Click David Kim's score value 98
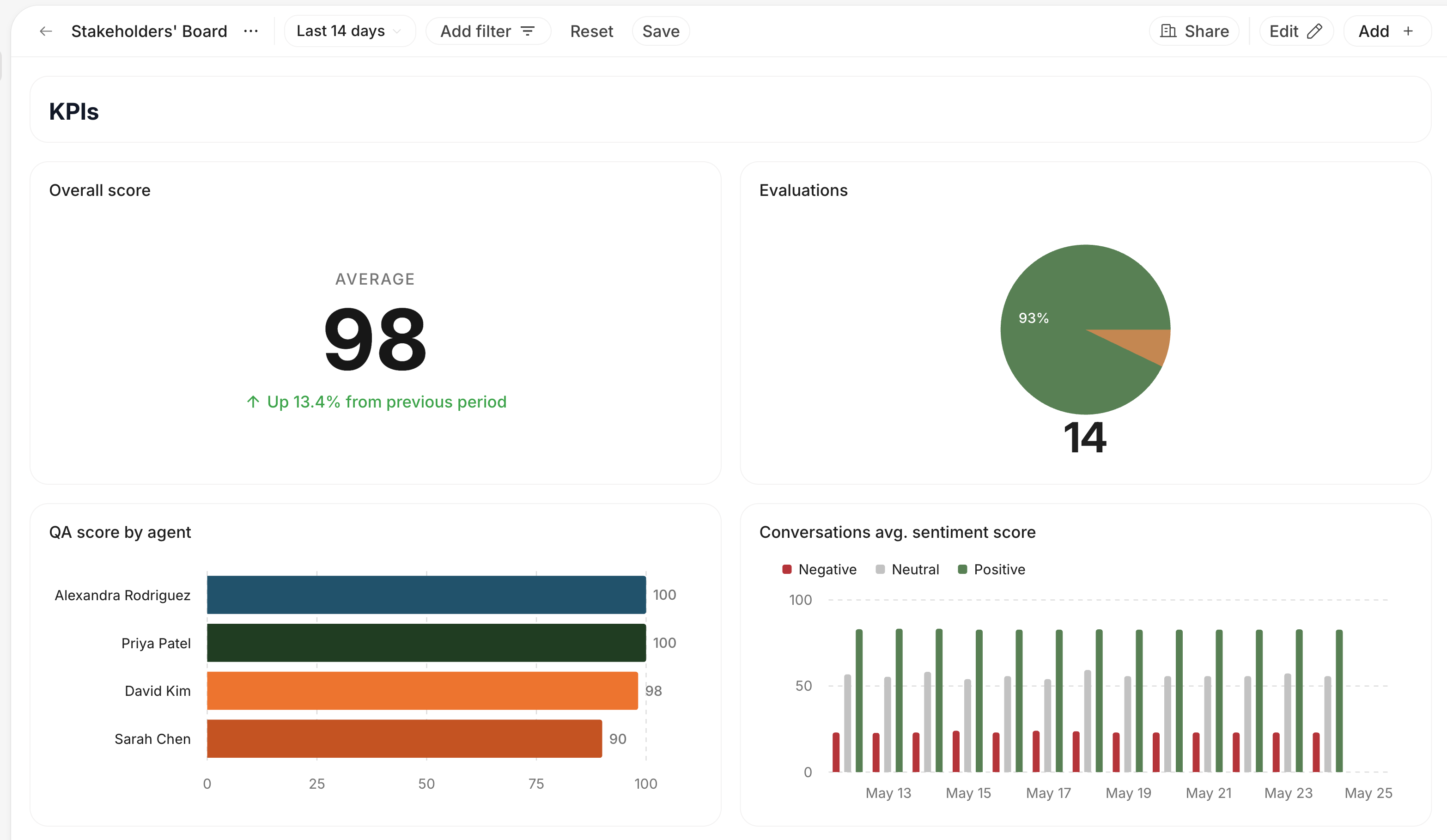The height and width of the screenshot is (840, 1447). click(653, 691)
